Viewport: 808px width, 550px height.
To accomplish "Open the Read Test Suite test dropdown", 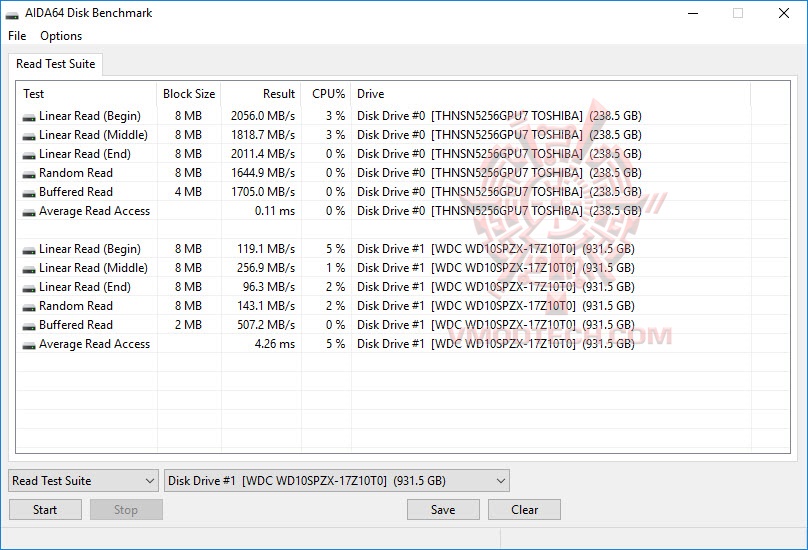I will (83, 481).
